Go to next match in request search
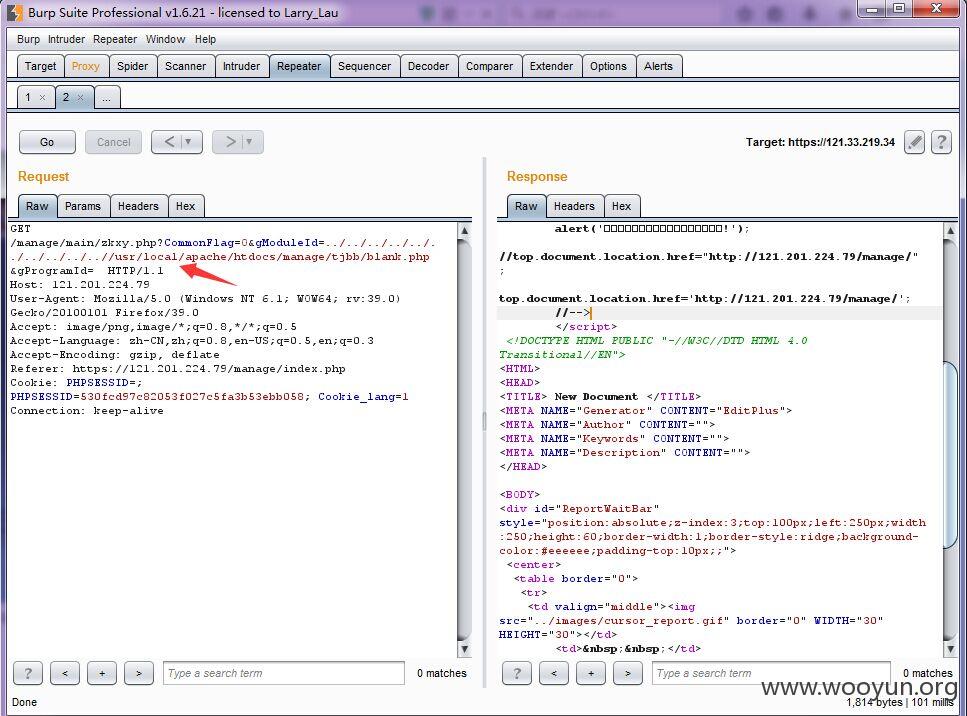Viewport: 967px width, 716px height. click(x=139, y=673)
